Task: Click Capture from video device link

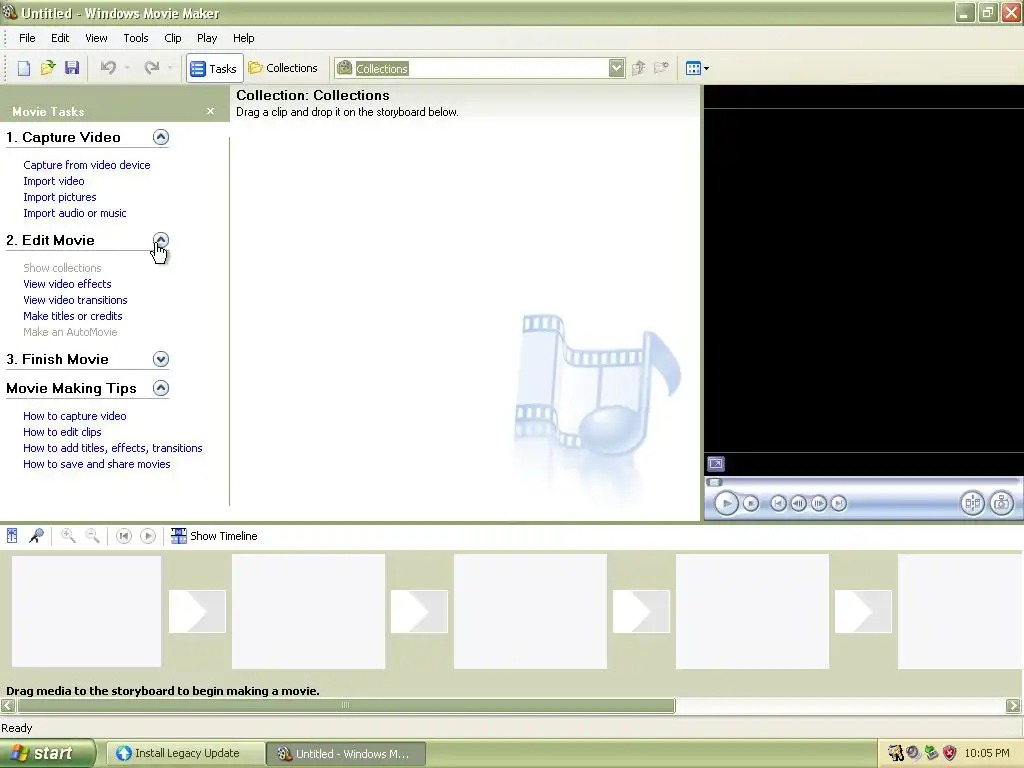Action: [87, 165]
